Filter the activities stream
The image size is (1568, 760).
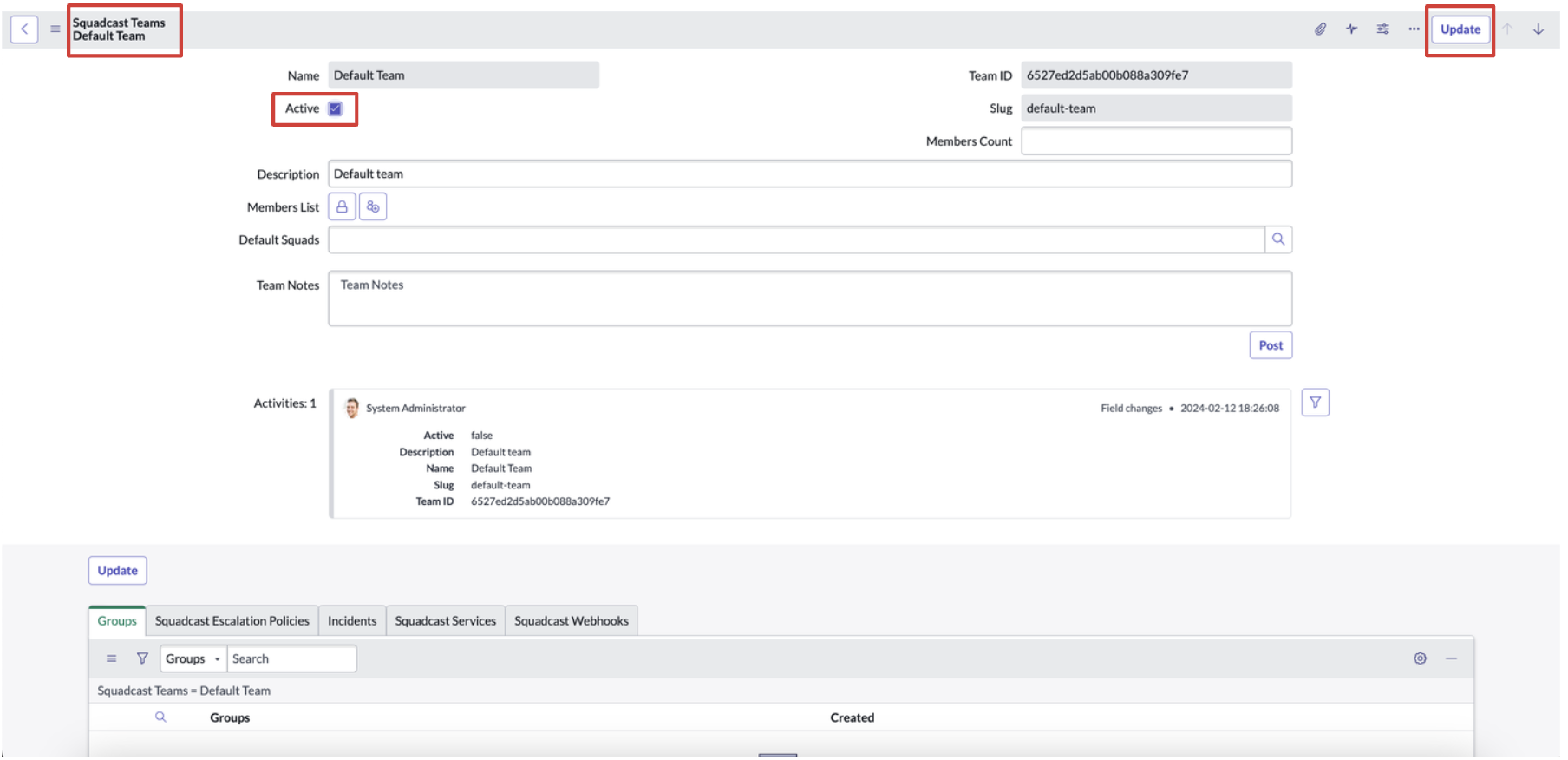click(x=1315, y=403)
